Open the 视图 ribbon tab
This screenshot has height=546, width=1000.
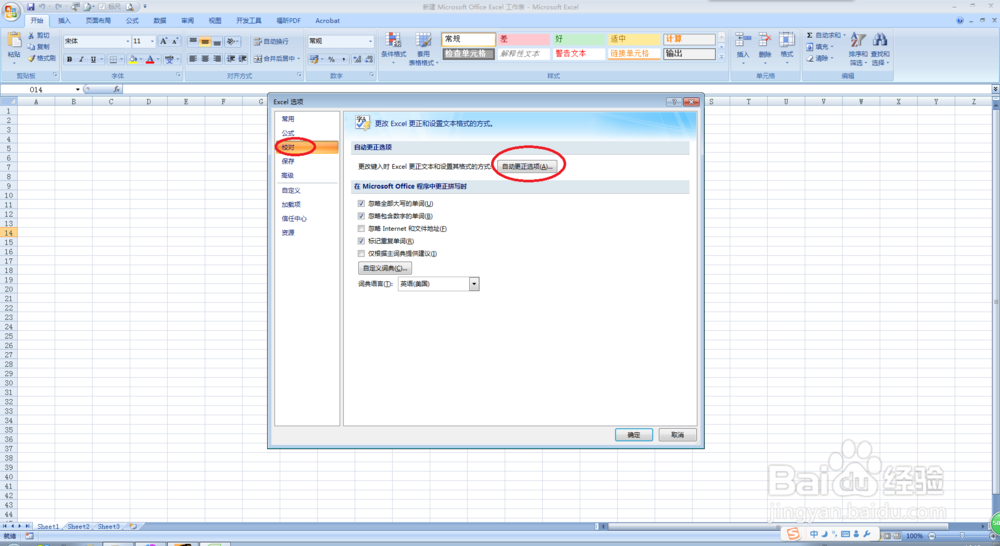pos(215,20)
